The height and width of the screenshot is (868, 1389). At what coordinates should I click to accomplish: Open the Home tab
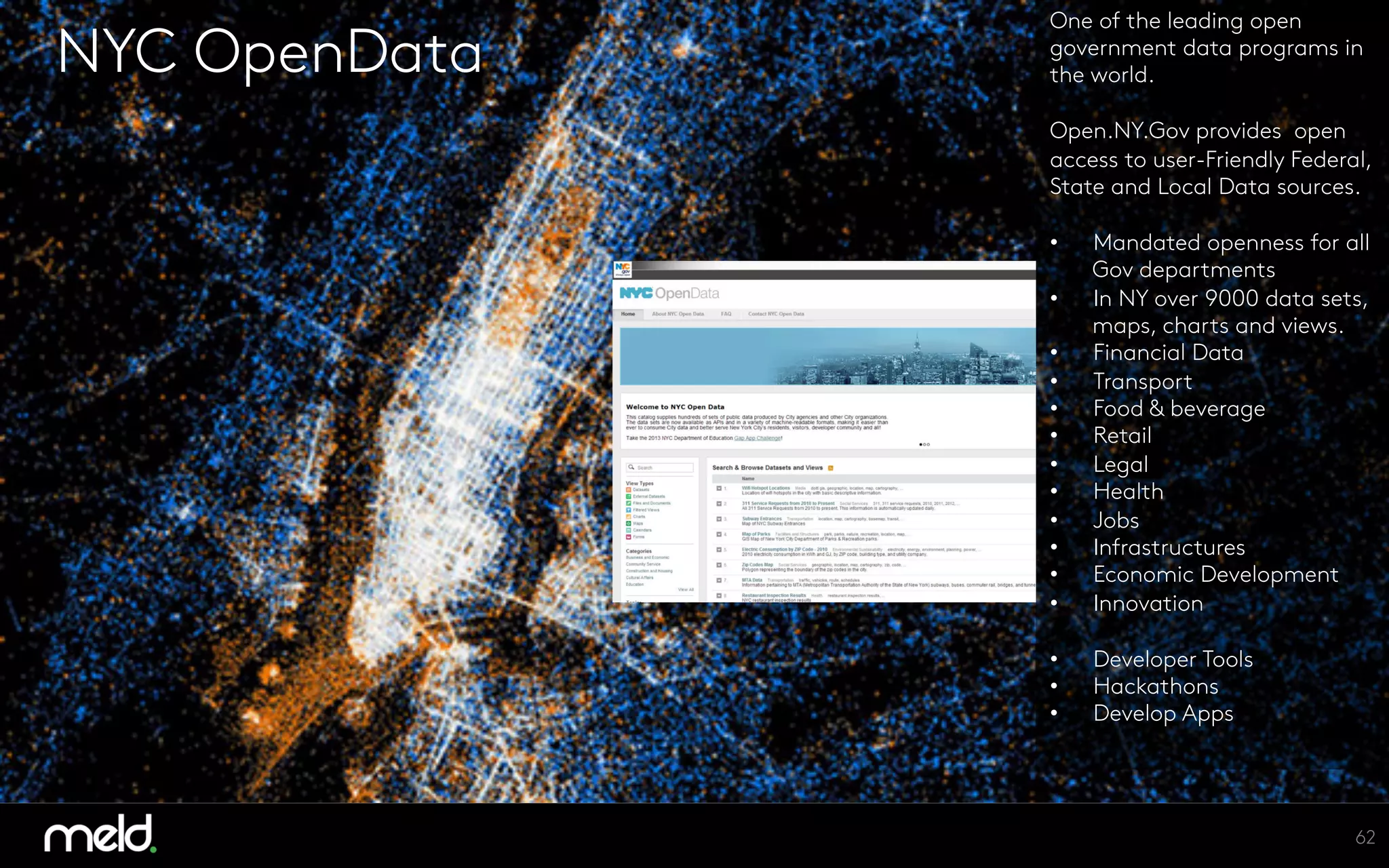point(629,314)
